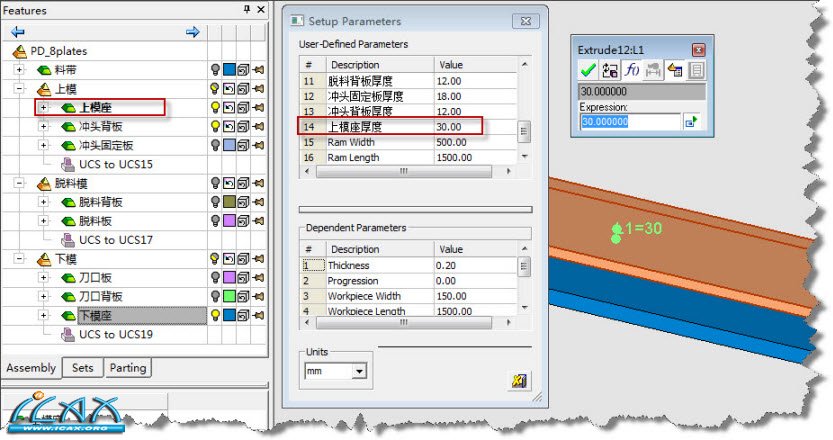This screenshot has width=833, height=440.
Task: Expand the 上模座 tree node
Action: (x=44, y=107)
